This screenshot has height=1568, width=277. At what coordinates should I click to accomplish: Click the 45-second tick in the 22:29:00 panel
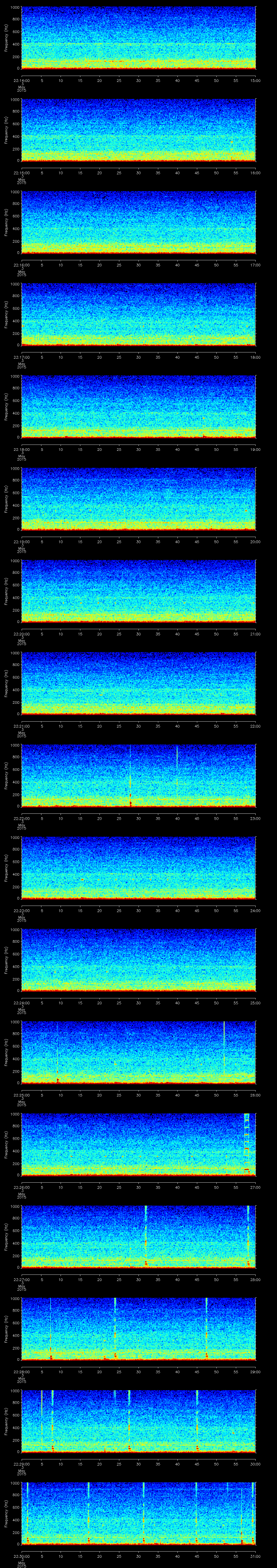pyautogui.click(x=197, y=1463)
